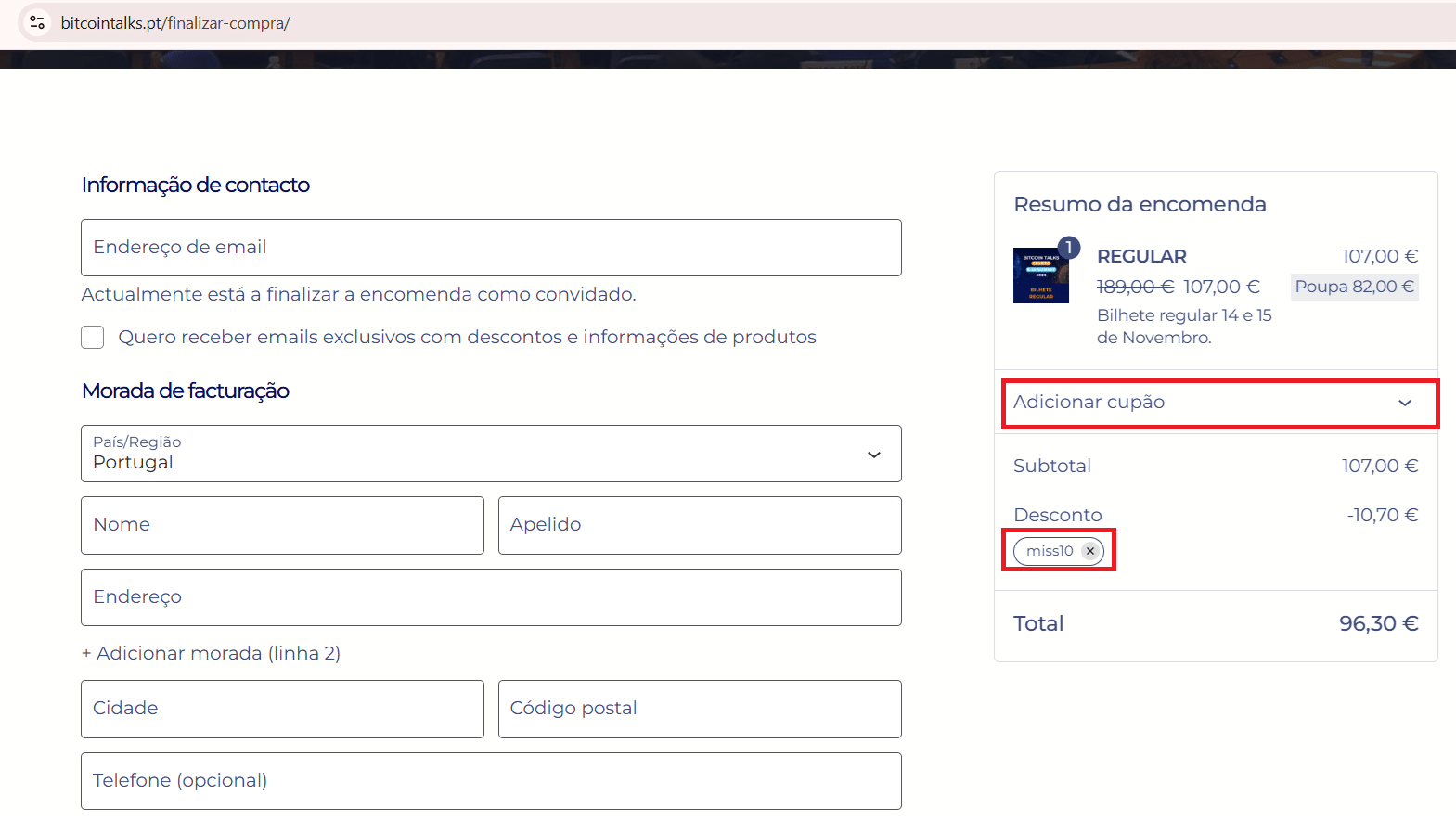Click the Endereço de email field

(x=491, y=248)
